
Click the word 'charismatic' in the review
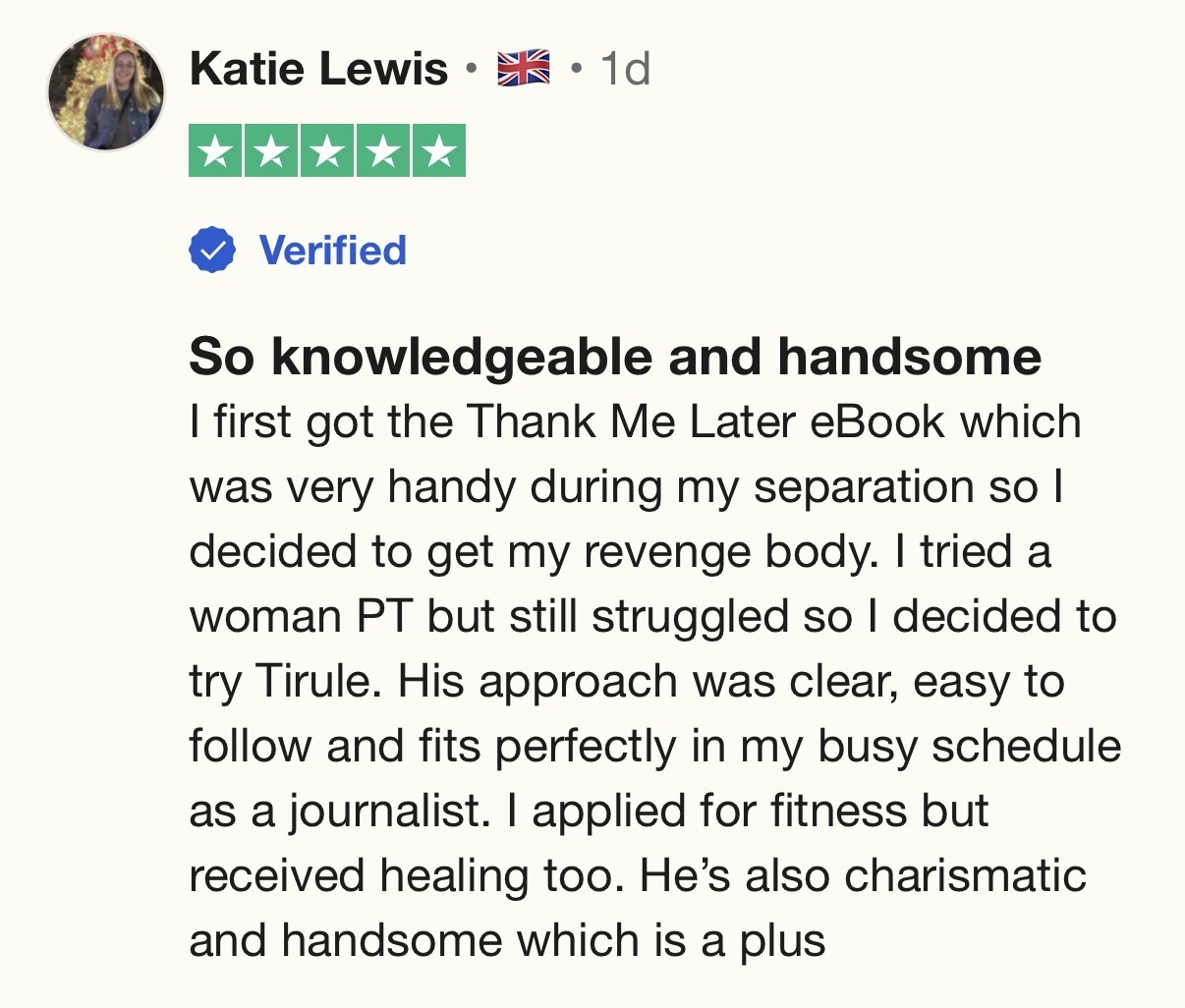pos(965,875)
